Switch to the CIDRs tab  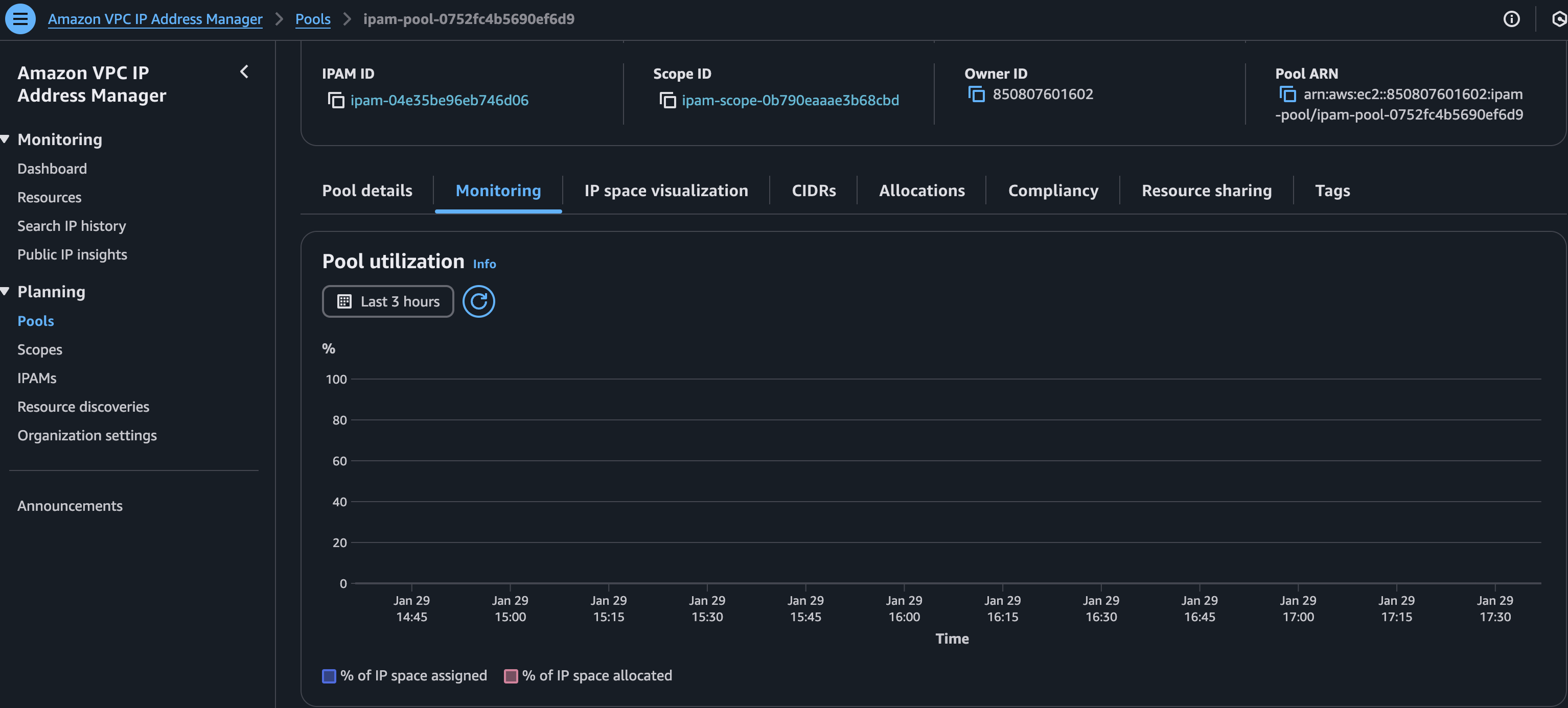813,191
